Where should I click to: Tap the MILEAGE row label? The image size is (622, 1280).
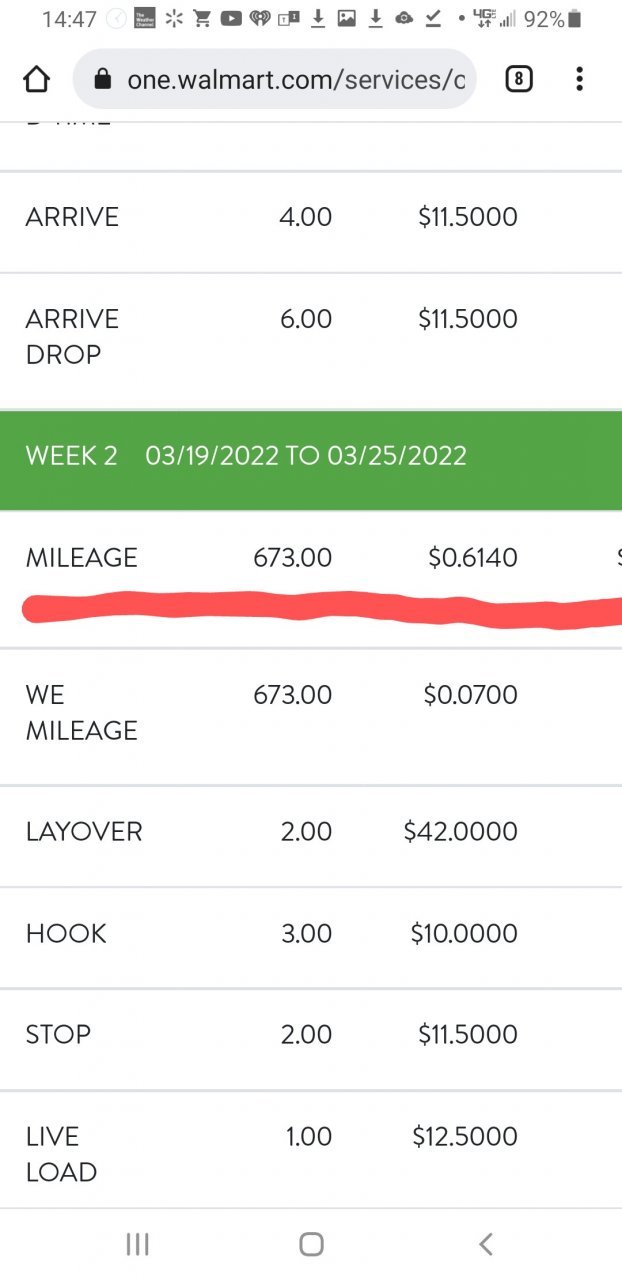tap(82, 558)
